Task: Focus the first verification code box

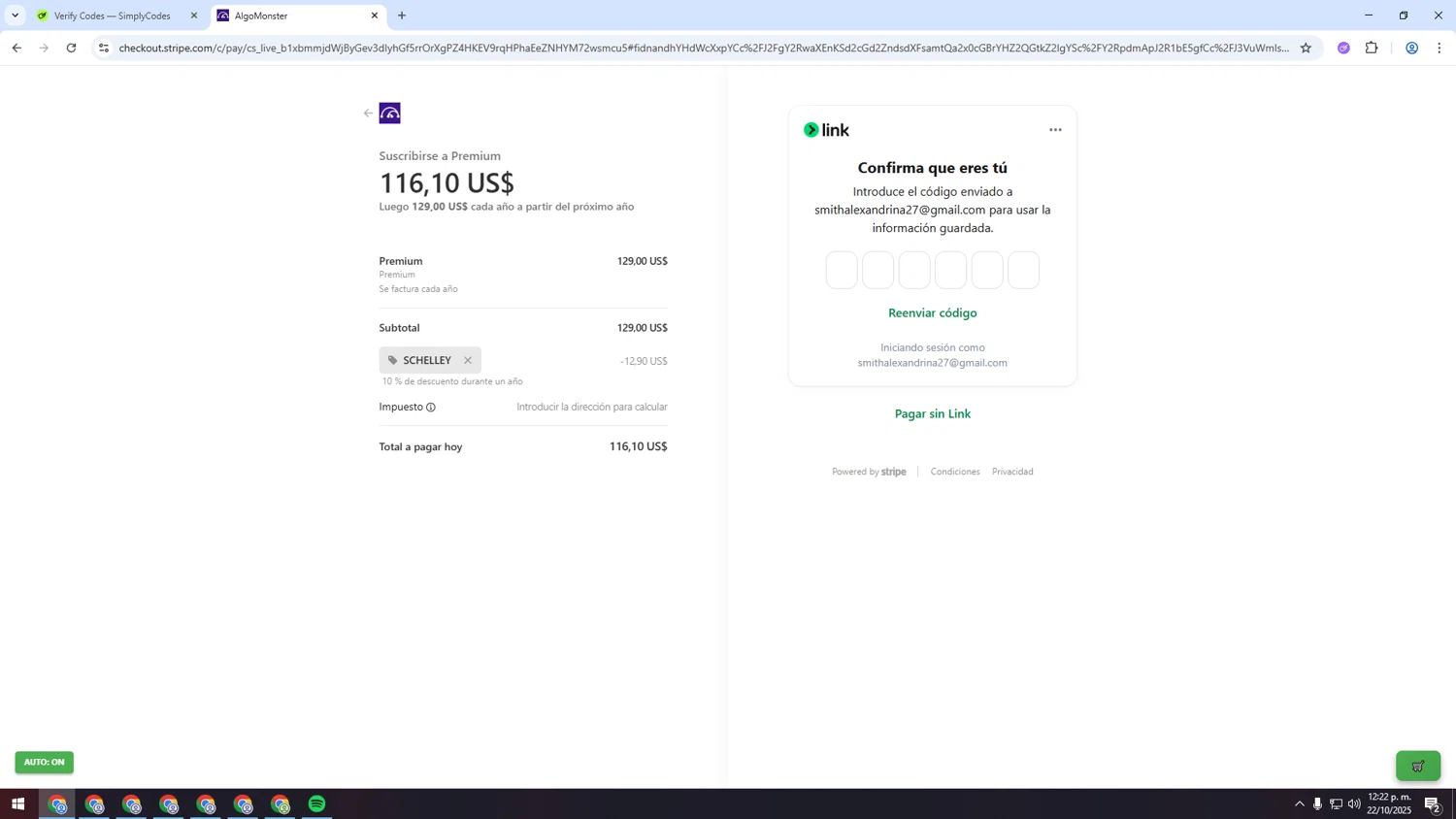Action: tap(842, 270)
